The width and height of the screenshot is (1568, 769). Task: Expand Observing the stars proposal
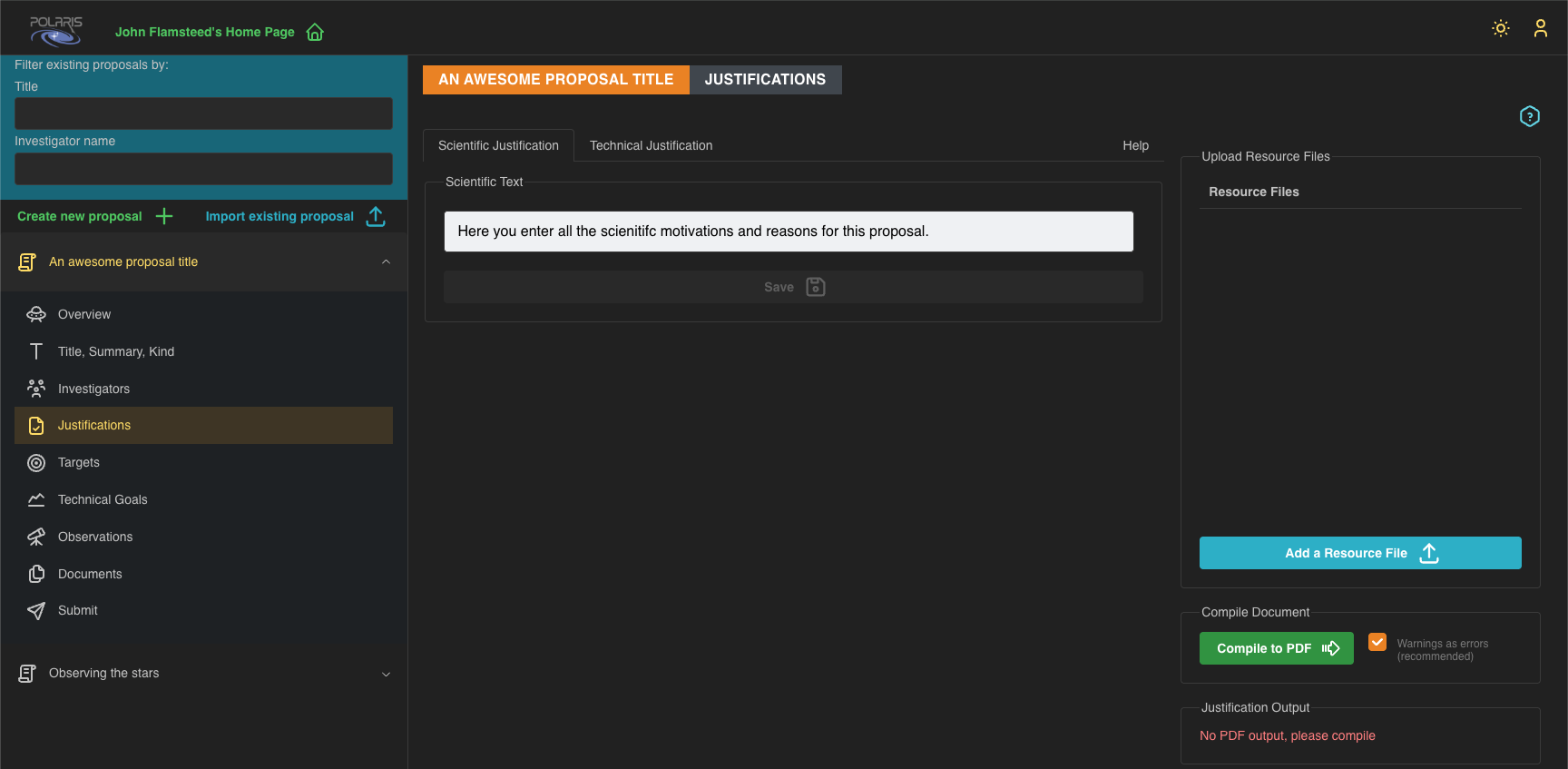(x=386, y=674)
